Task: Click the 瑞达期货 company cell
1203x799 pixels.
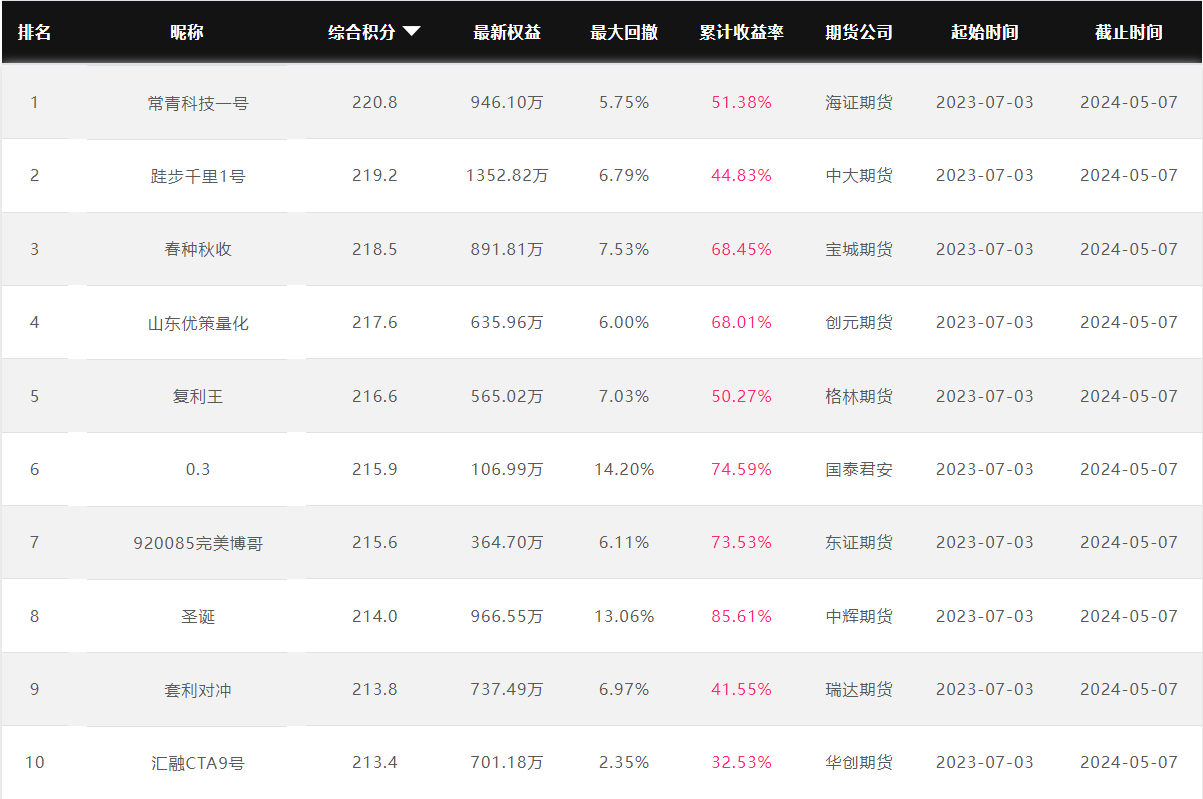Action: tap(859, 689)
